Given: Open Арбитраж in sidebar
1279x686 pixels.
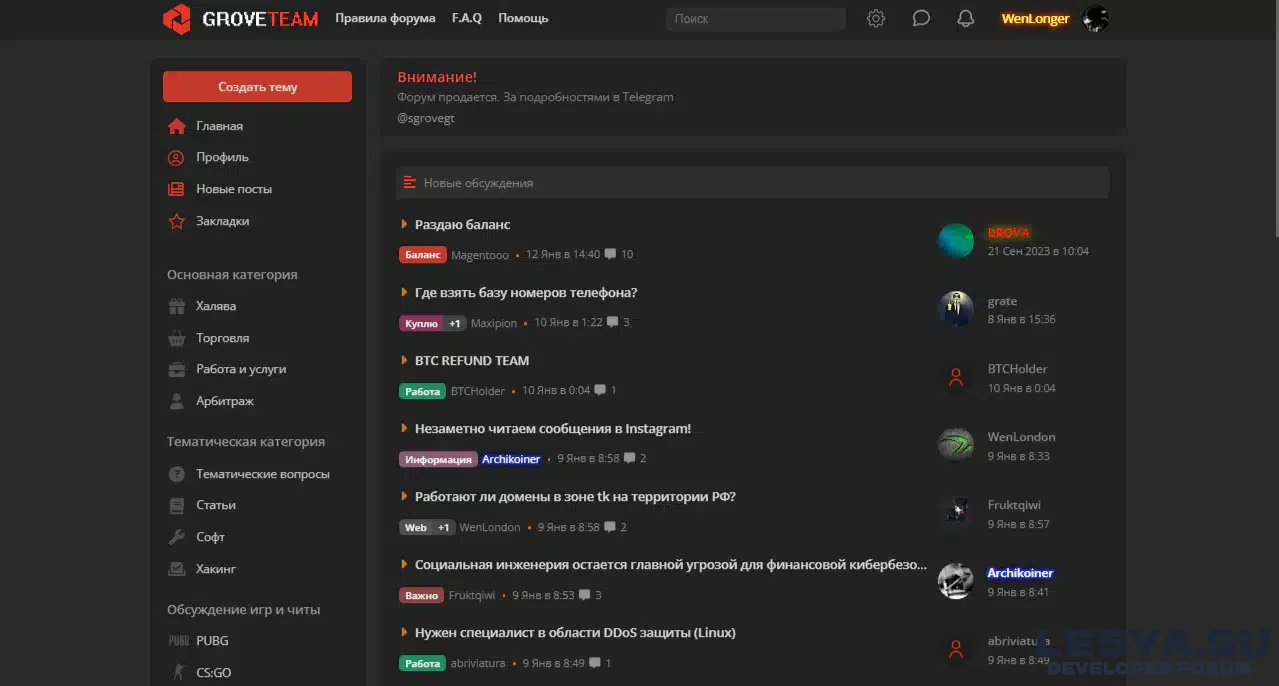Looking at the screenshot, I should click(x=225, y=402).
